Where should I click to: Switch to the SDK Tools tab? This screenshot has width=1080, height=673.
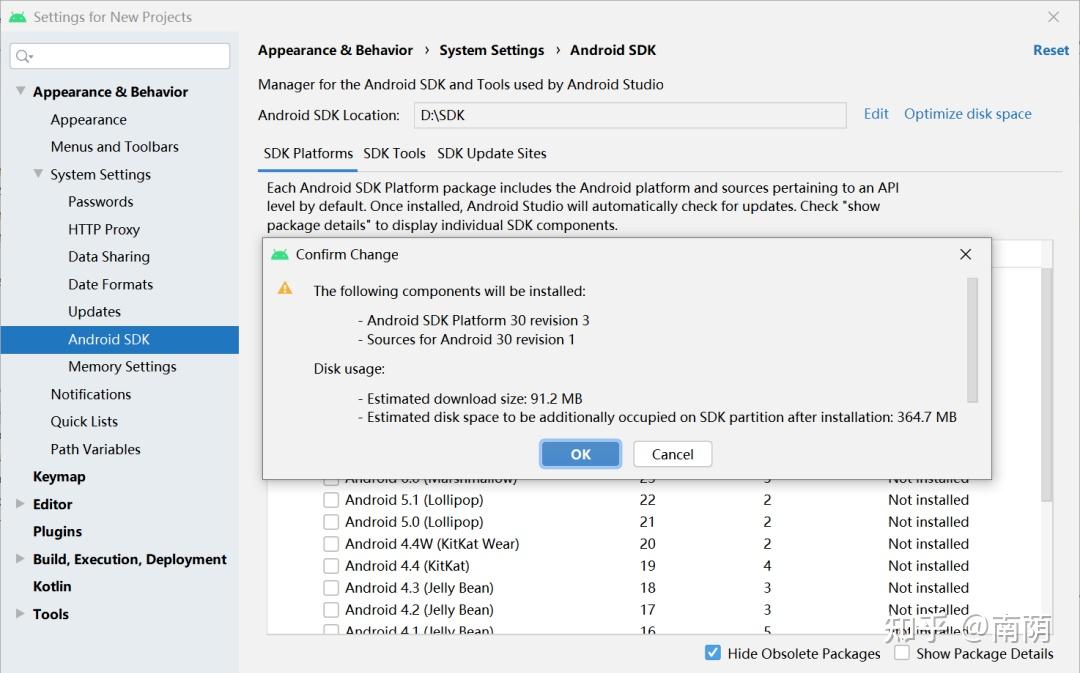click(394, 153)
